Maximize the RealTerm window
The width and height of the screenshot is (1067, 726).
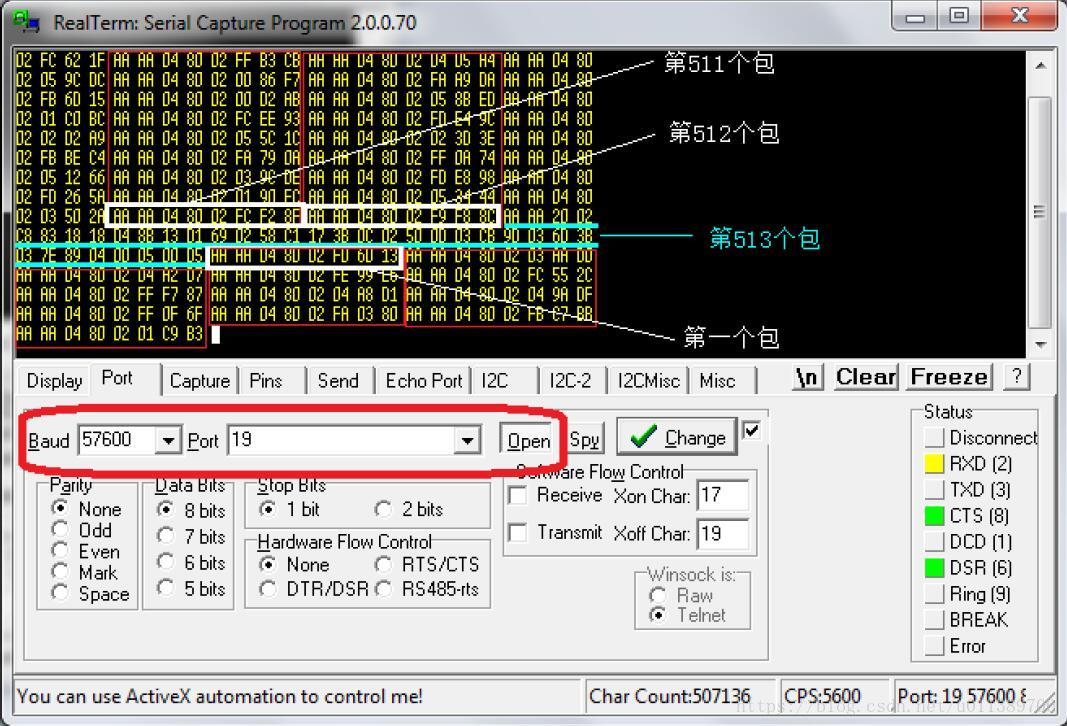coord(959,16)
